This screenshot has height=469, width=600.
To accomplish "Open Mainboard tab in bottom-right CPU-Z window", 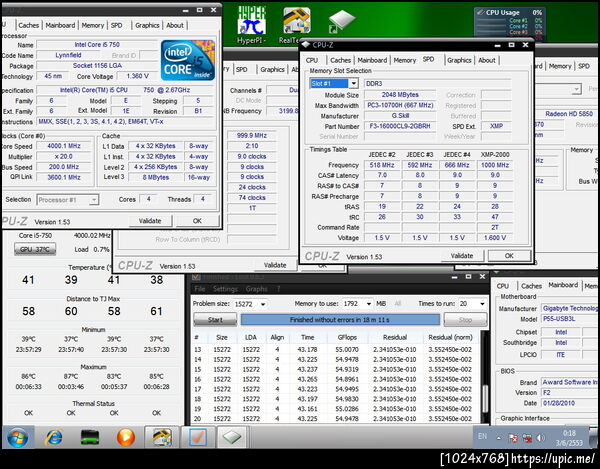I will click(563, 285).
